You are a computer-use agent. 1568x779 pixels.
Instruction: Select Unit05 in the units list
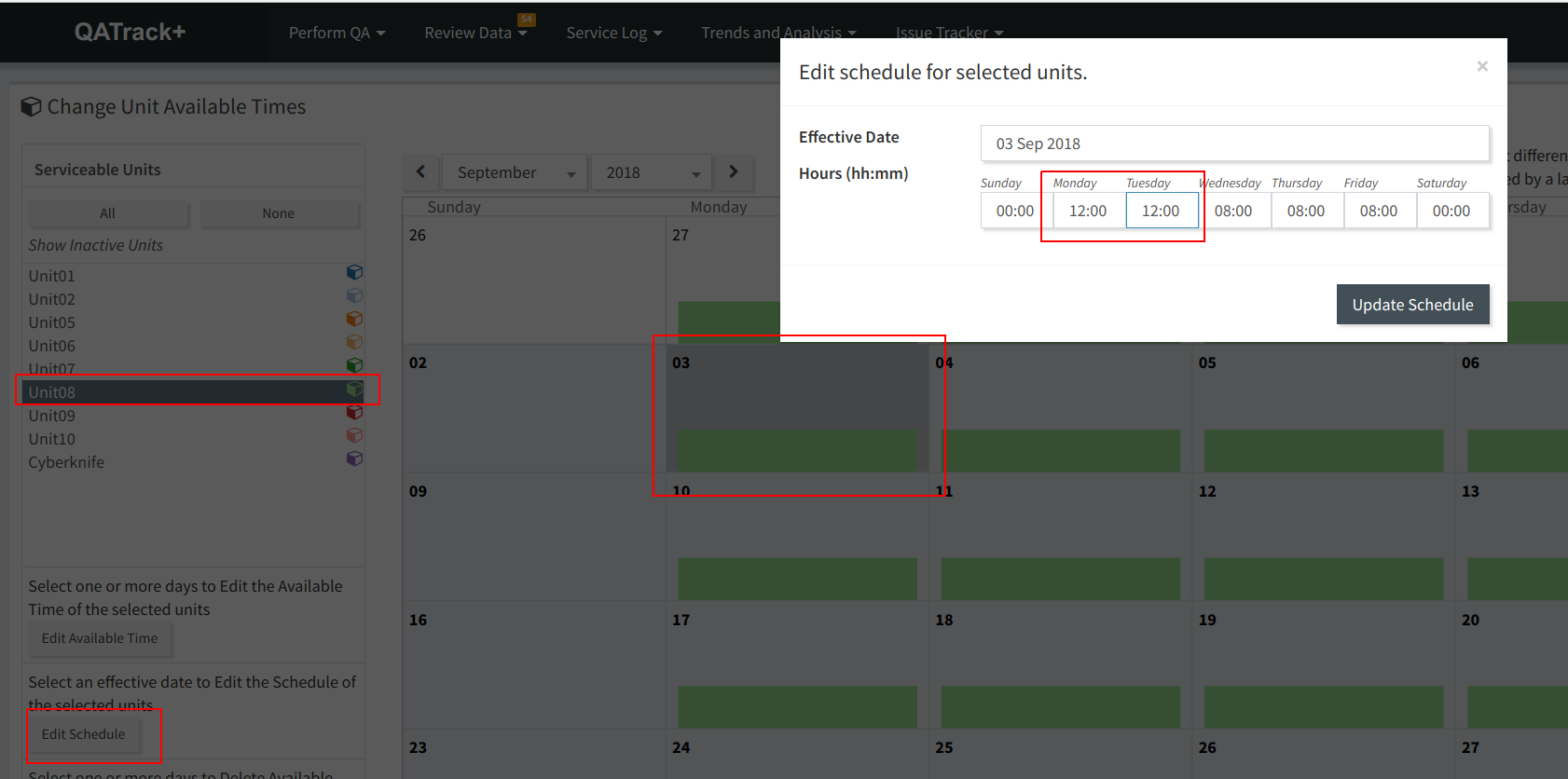pos(194,322)
